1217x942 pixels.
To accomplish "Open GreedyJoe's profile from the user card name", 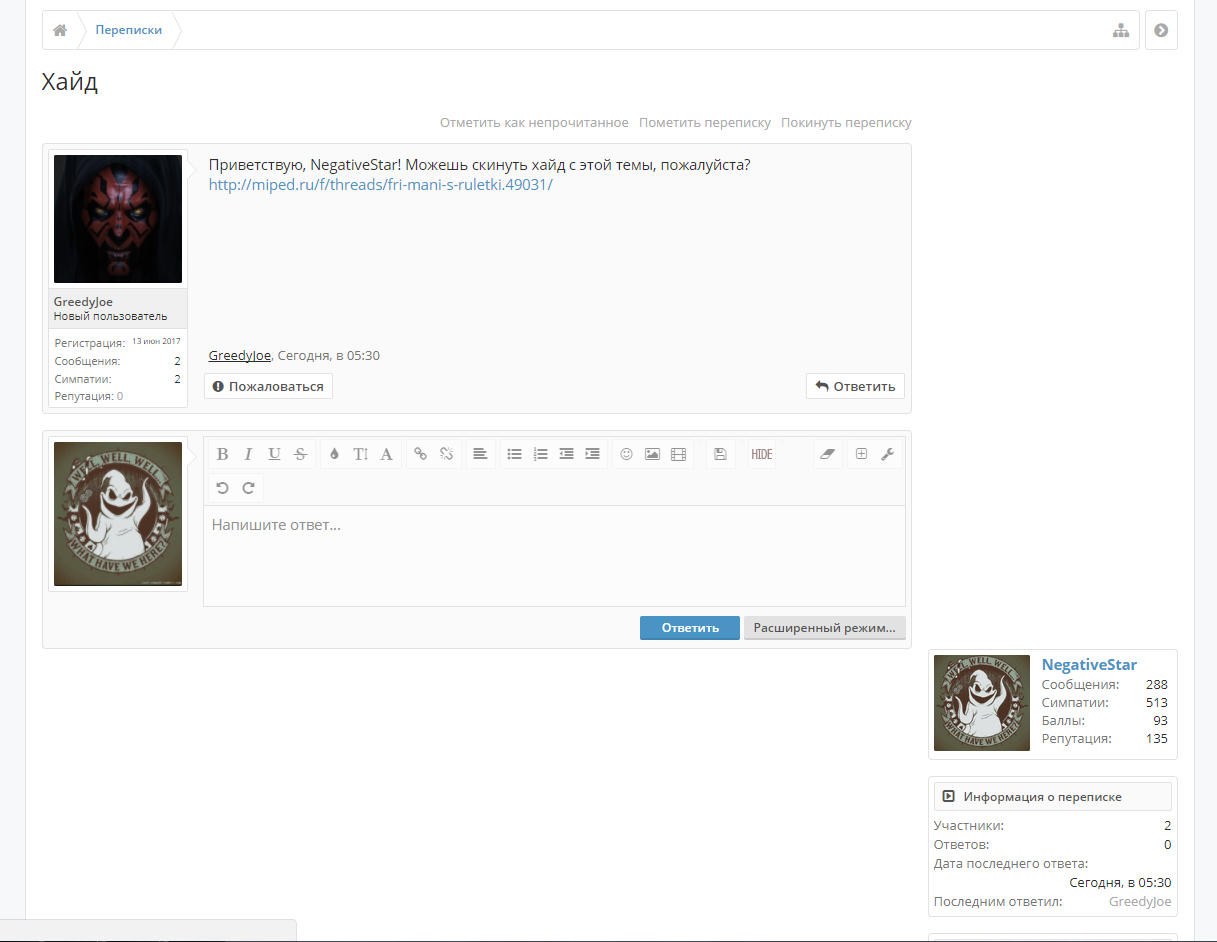I will tap(83, 302).
